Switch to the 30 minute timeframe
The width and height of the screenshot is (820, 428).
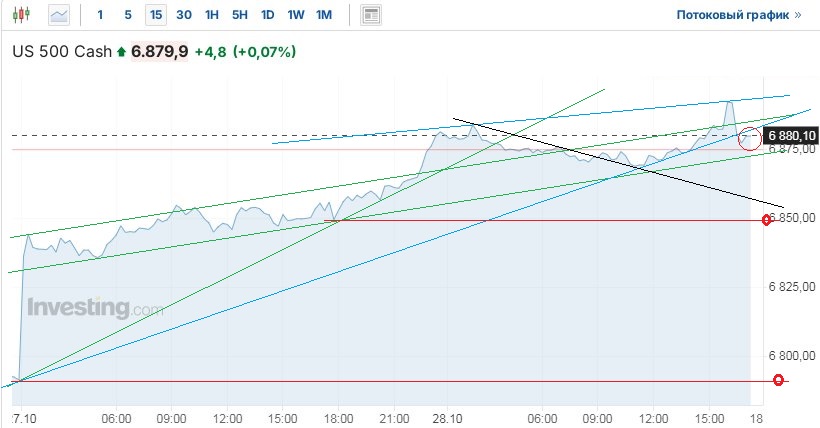click(x=184, y=15)
